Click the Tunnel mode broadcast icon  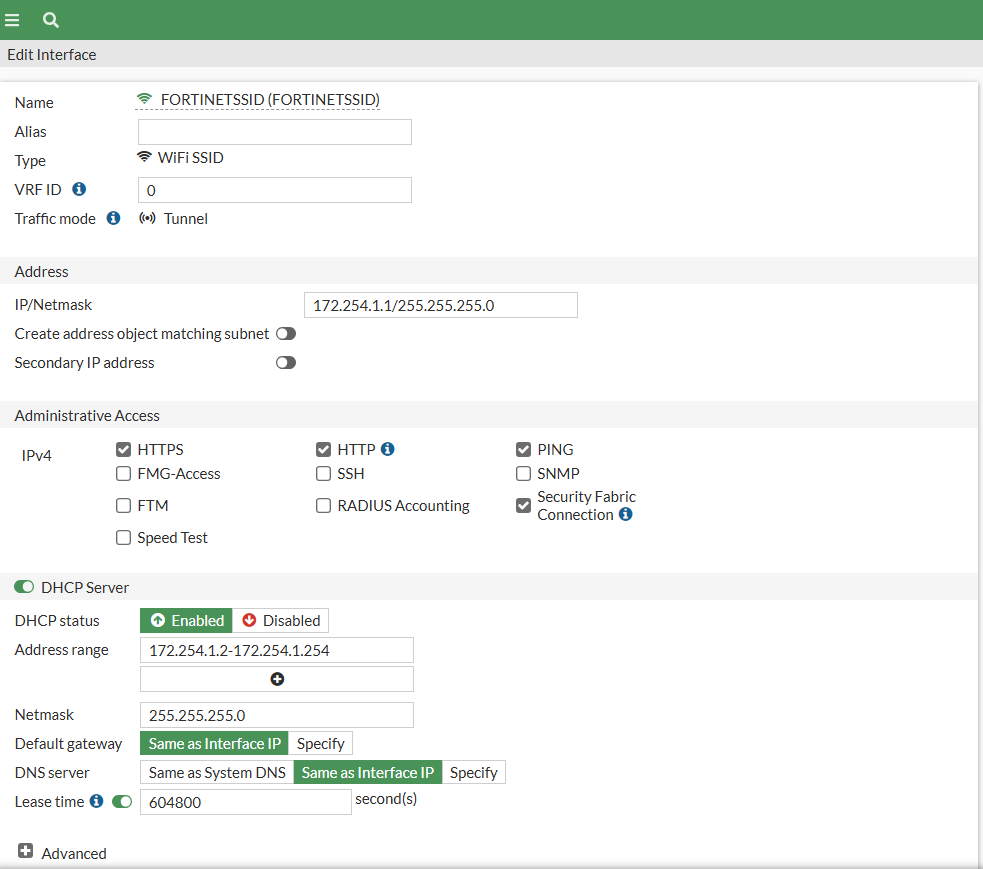pos(147,218)
